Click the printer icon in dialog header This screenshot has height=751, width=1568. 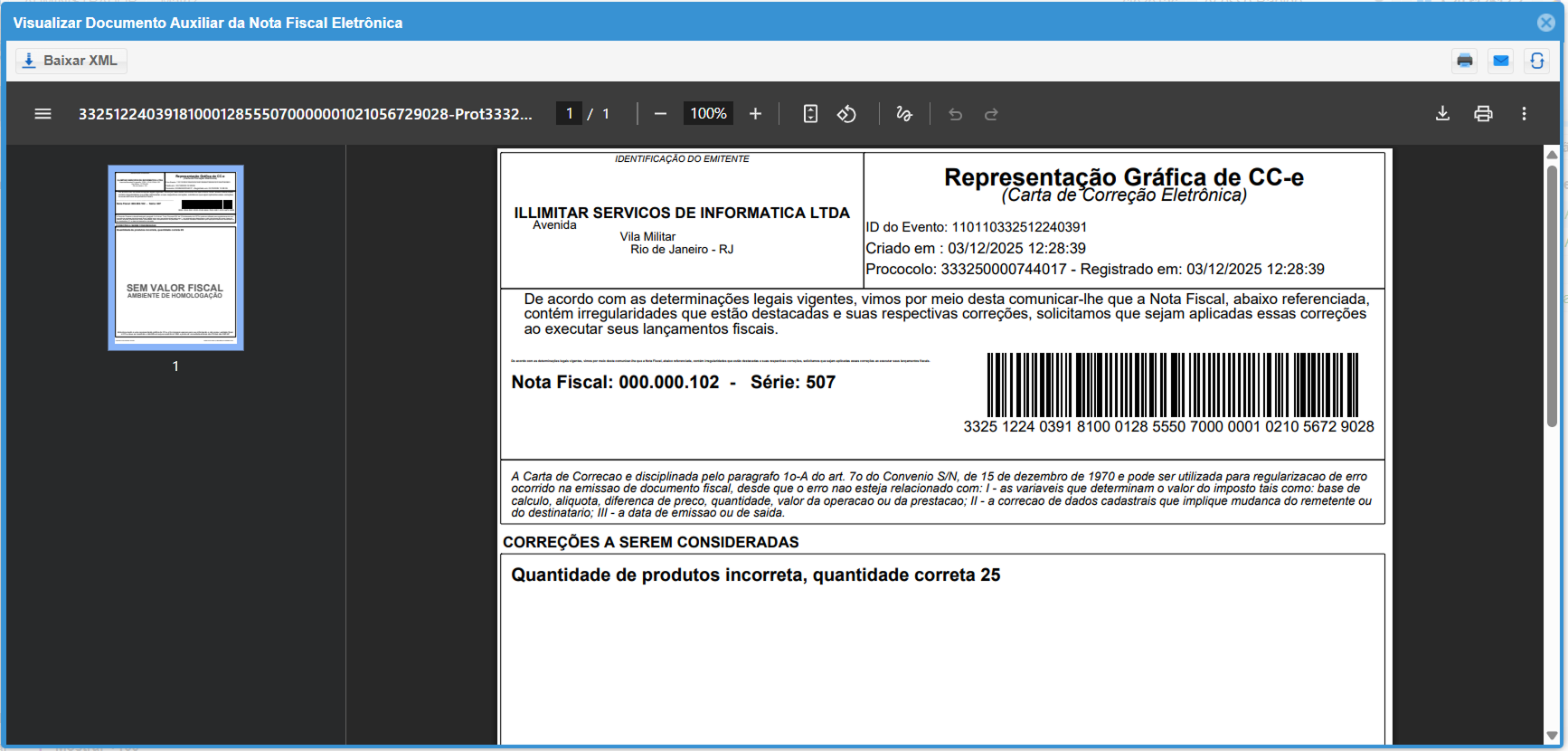(x=1465, y=61)
